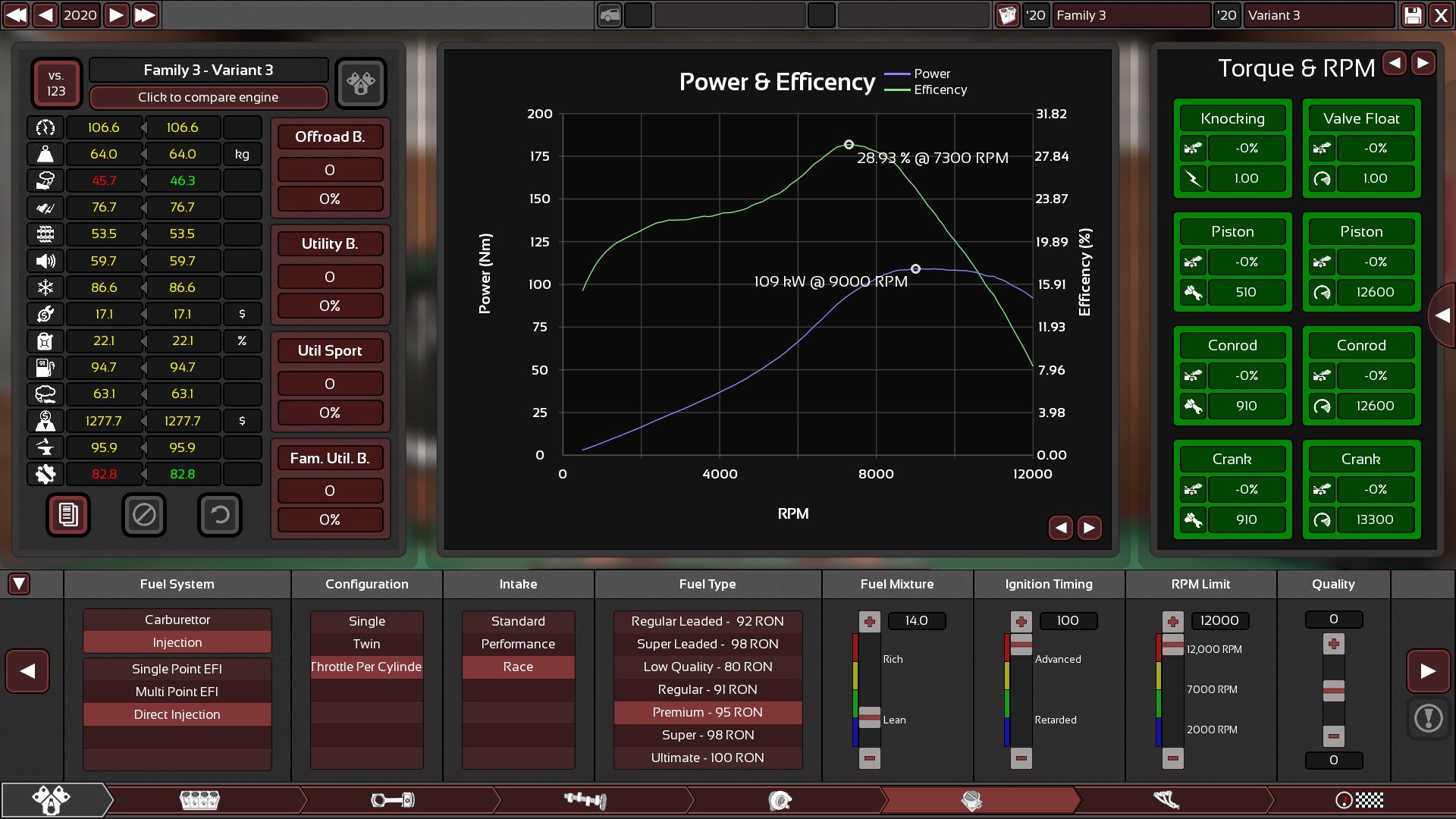Click the Fuel Mixture slider handle

(869, 717)
